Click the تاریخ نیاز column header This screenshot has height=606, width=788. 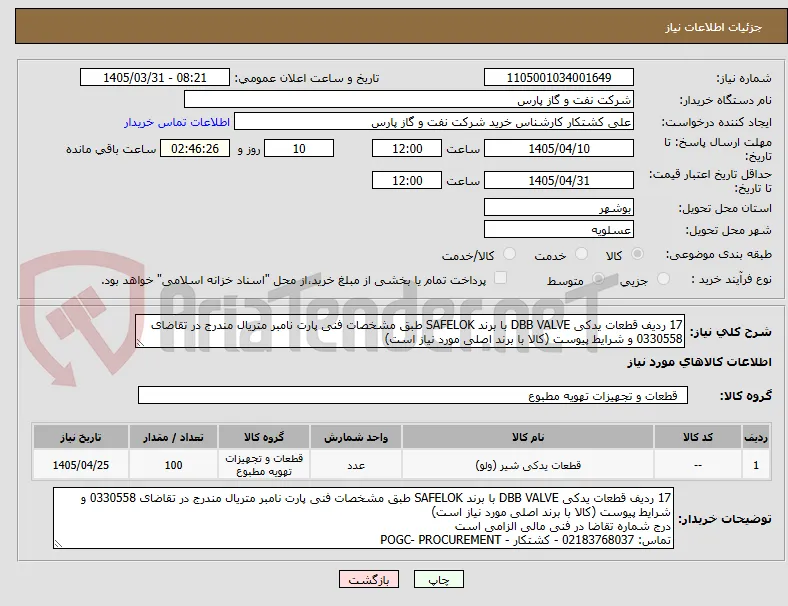81,437
